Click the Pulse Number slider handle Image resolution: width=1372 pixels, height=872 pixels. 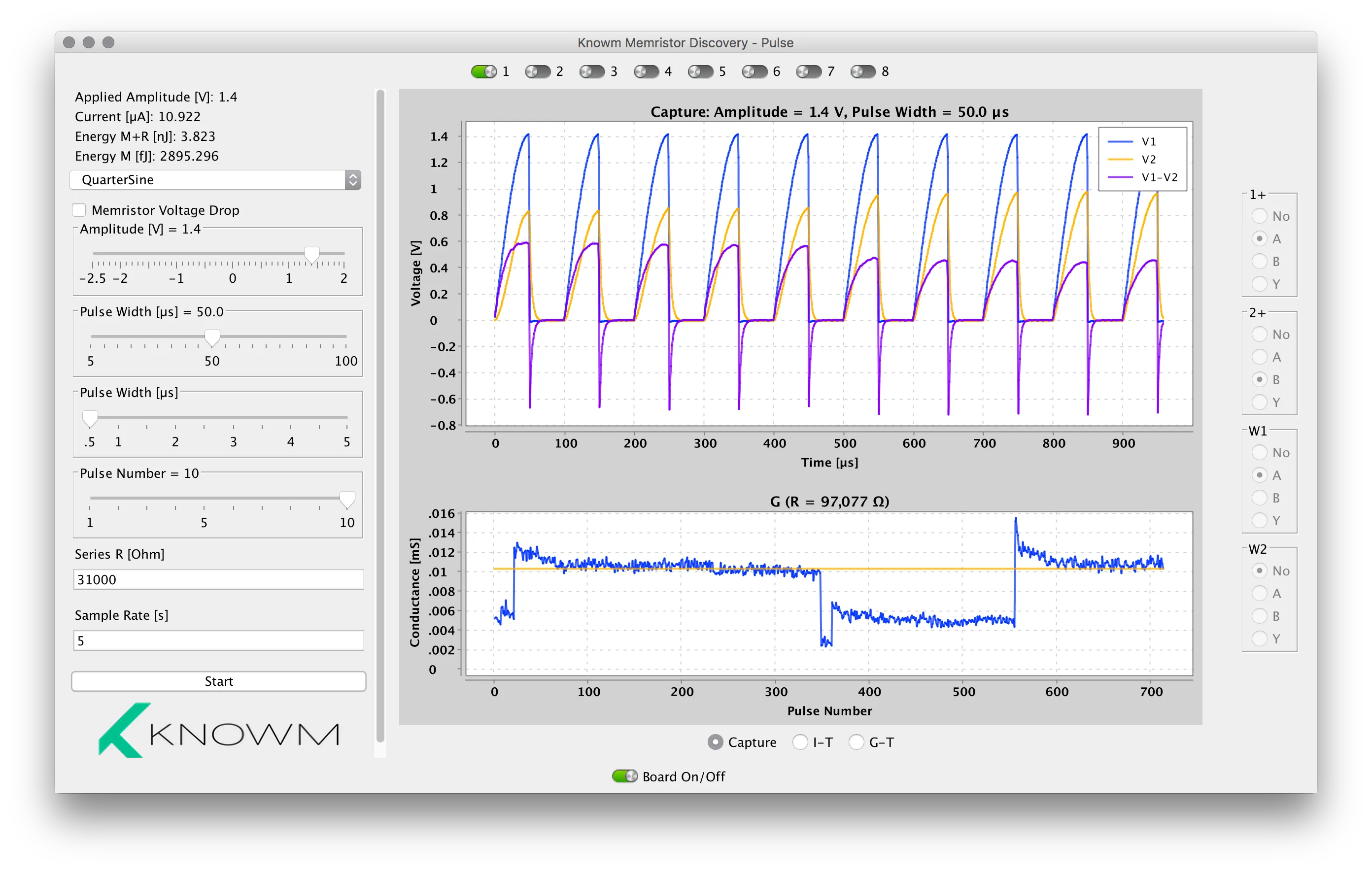click(x=347, y=500)
